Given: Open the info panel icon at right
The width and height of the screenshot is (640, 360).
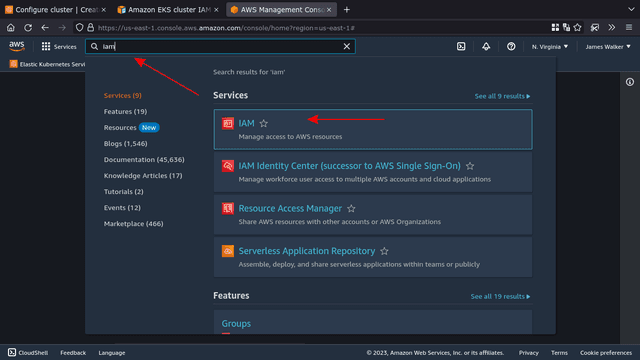Looking at the screenshot, I should [x=630, y=82].
